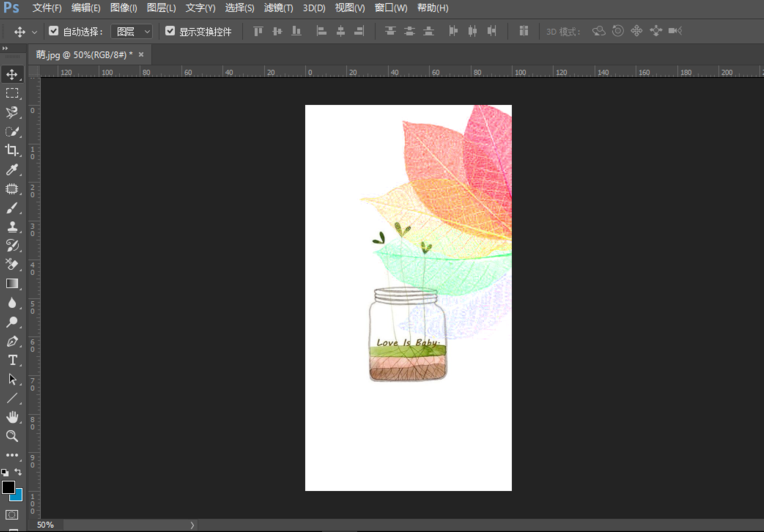Viewport: 764px width, 532px height.
Task: Click the 50% zoom level field
Action: coord(46,525)
